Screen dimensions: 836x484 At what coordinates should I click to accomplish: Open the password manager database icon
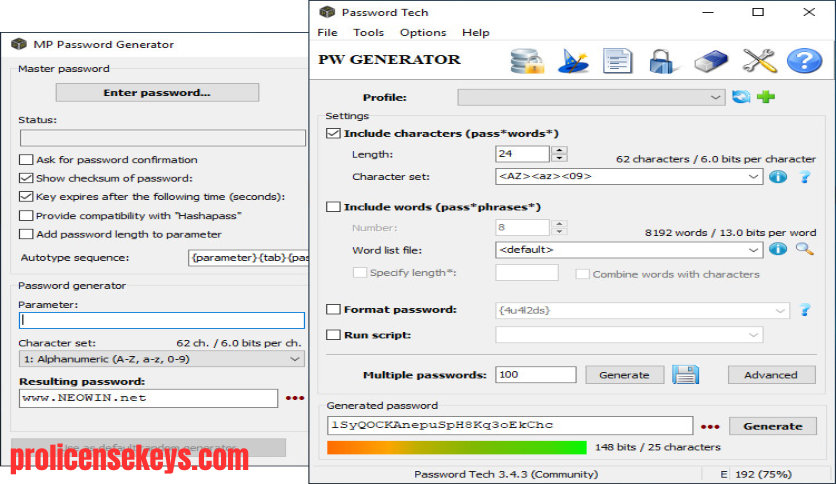(527, 61)
